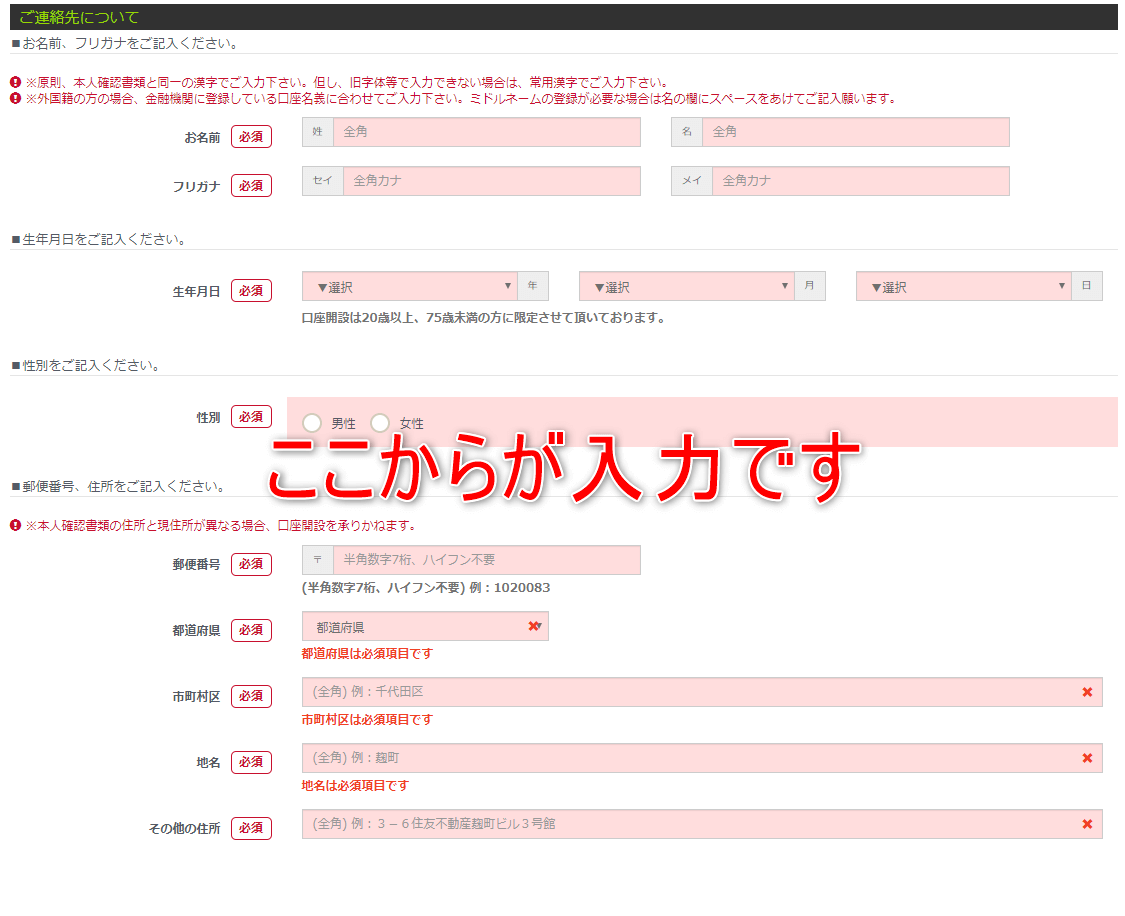Select the 女性 radio button
The image size is (1125, 916).
tap(380, 423)
